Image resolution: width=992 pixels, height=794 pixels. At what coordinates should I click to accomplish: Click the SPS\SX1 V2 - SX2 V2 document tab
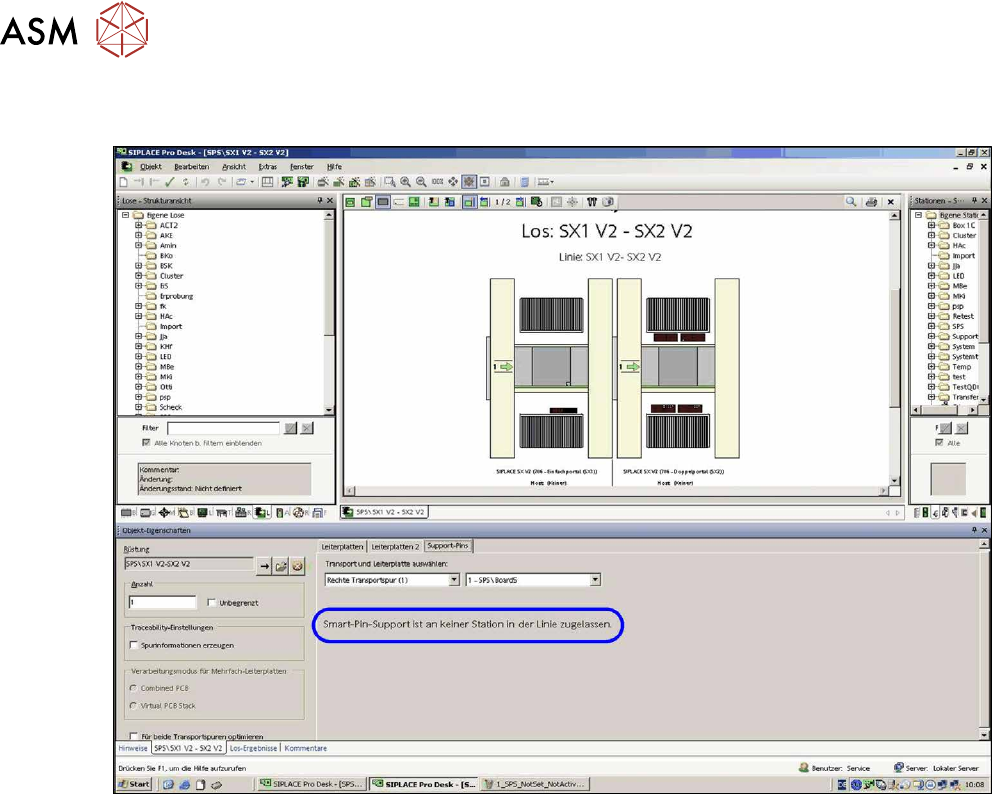[384, 512]
